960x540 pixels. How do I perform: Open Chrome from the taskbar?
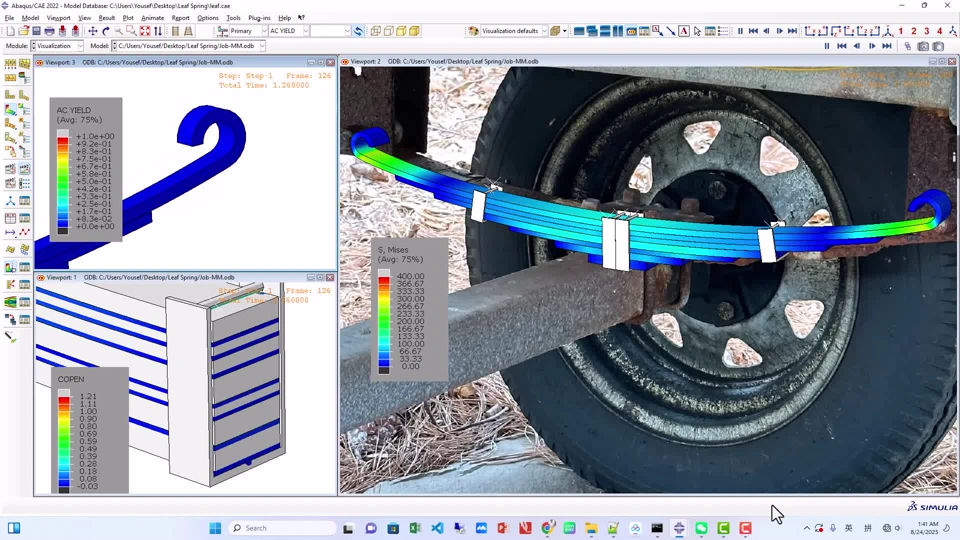click(x=547, y=528)
